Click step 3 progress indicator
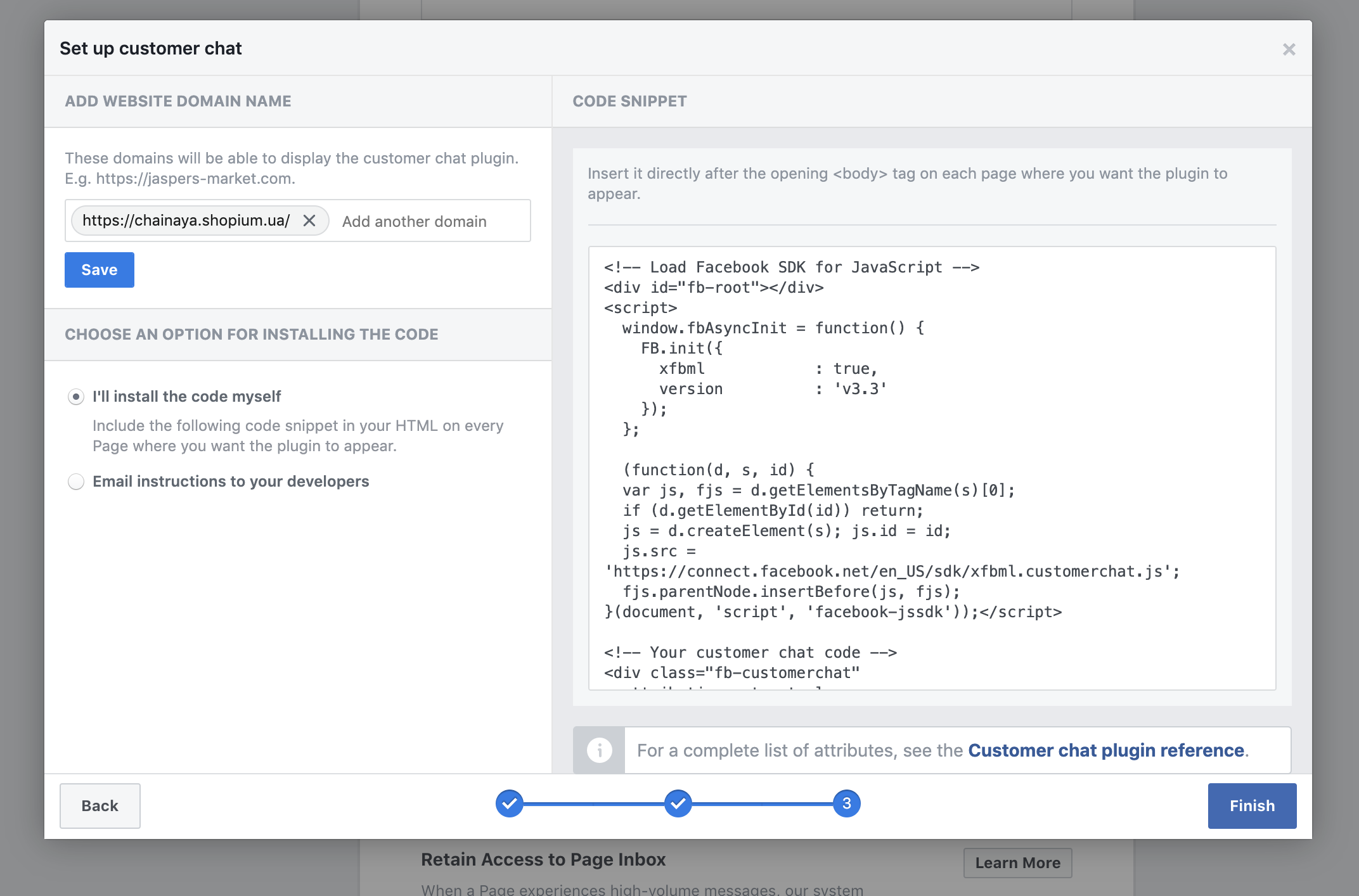Viewport: 1359px width, 896px height. point(846,803)
